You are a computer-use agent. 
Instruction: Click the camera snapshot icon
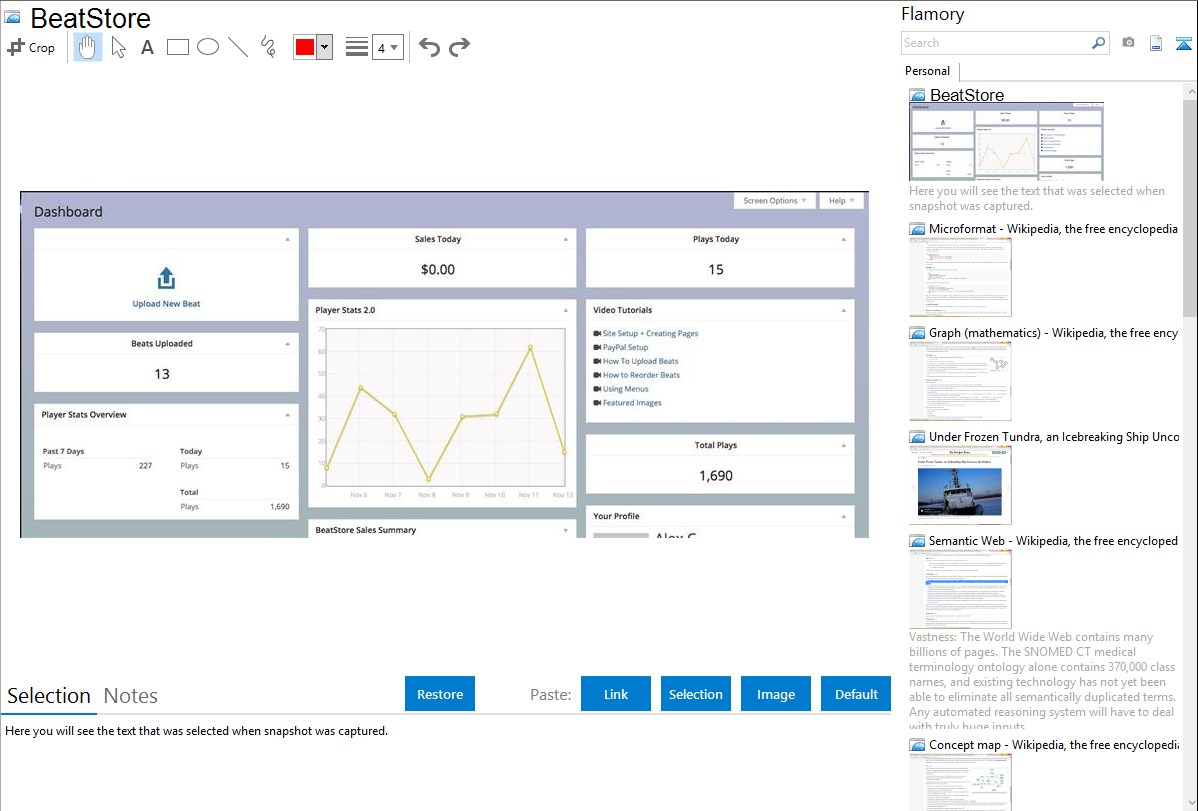pyautogui.click(x=1128, y=43)
